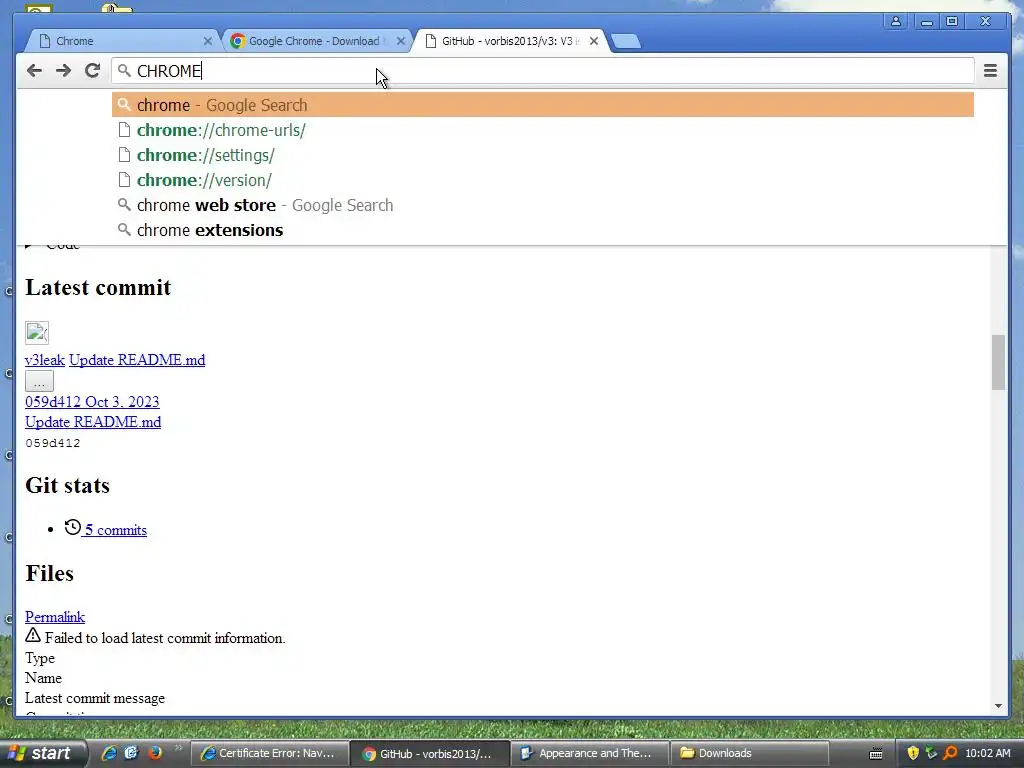Viewport: 1024px width, 768px height.
Task: Click the 'Latest commit' heading
Action: (x=98, y=287)
